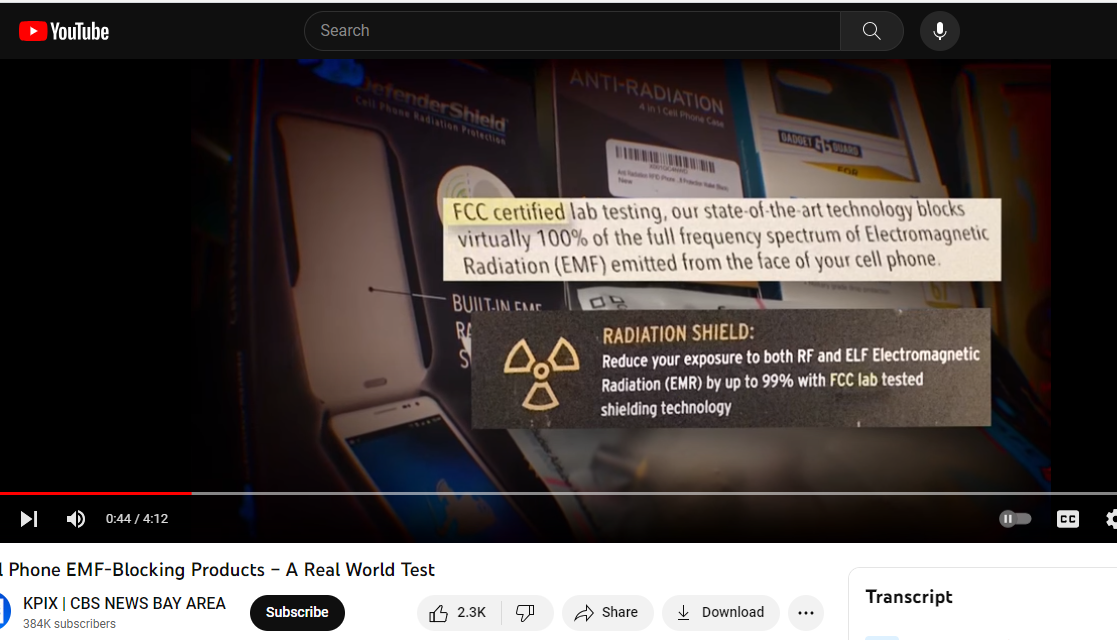
Task: Place cursor in the Search field
Action: [x=570, y=30]
